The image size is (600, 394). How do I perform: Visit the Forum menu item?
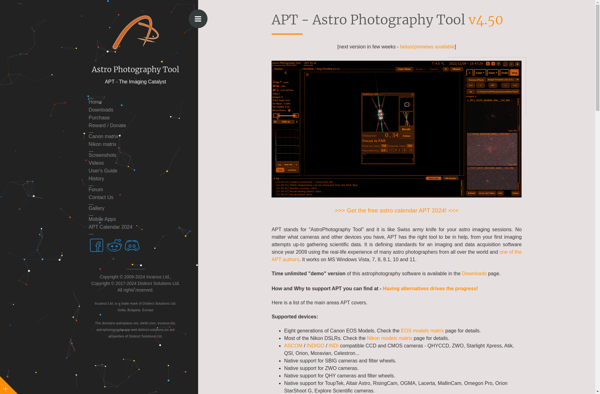96,190
